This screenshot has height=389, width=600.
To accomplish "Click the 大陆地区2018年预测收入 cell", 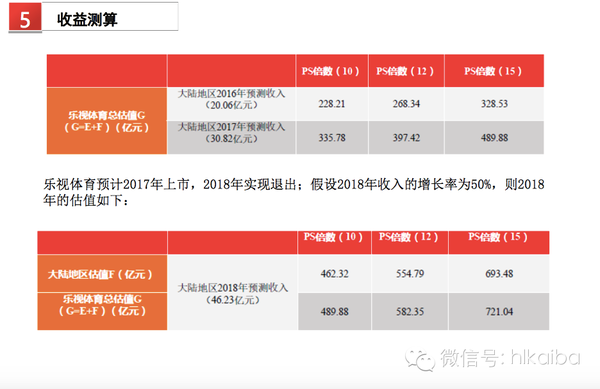I will pos(233,293).
